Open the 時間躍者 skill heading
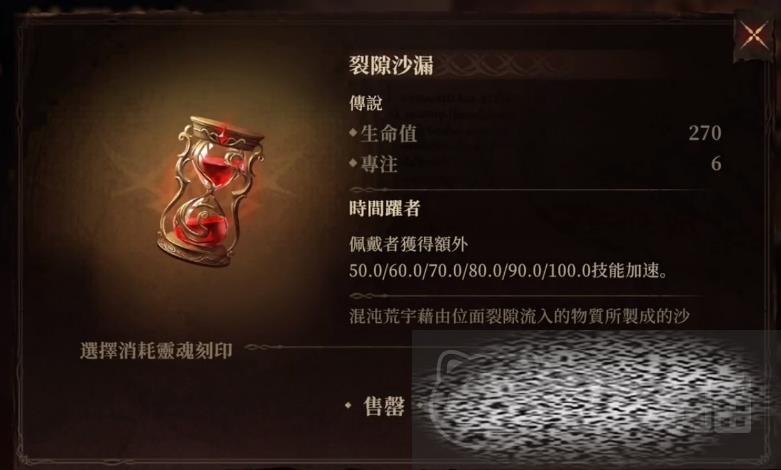Viewport: 781px width, 470px height. coord(385,208)
